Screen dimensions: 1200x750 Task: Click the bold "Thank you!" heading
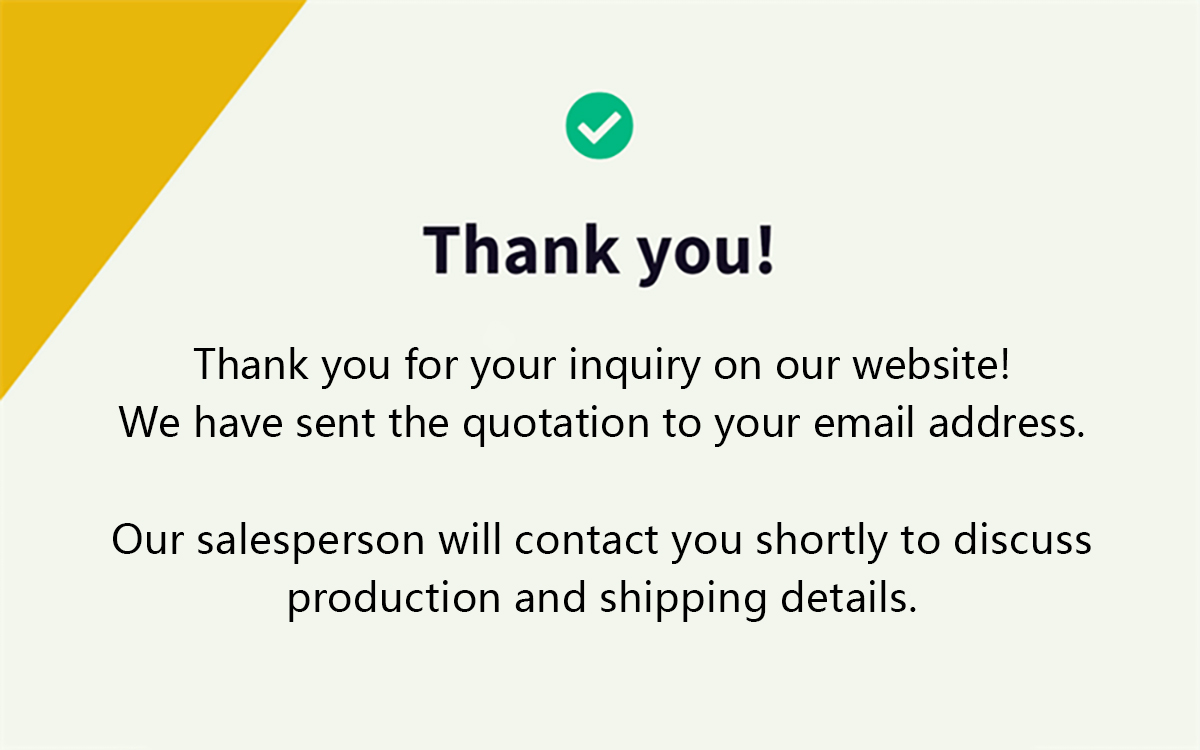click(599, 250)
